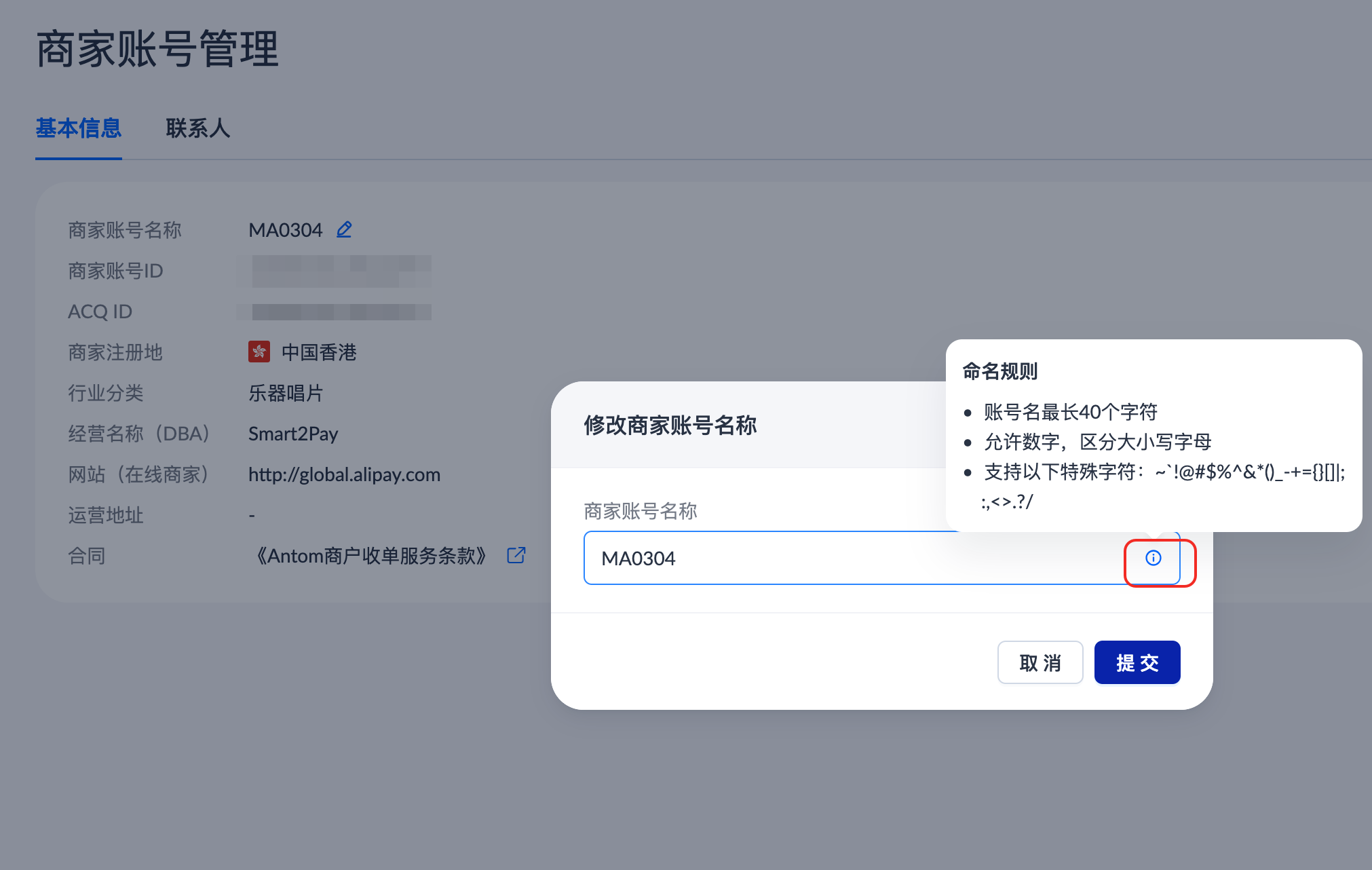Click the Smart2Pay DBA value
Image resolution: width=1372 pixels, height=870 pixels.
293,434
